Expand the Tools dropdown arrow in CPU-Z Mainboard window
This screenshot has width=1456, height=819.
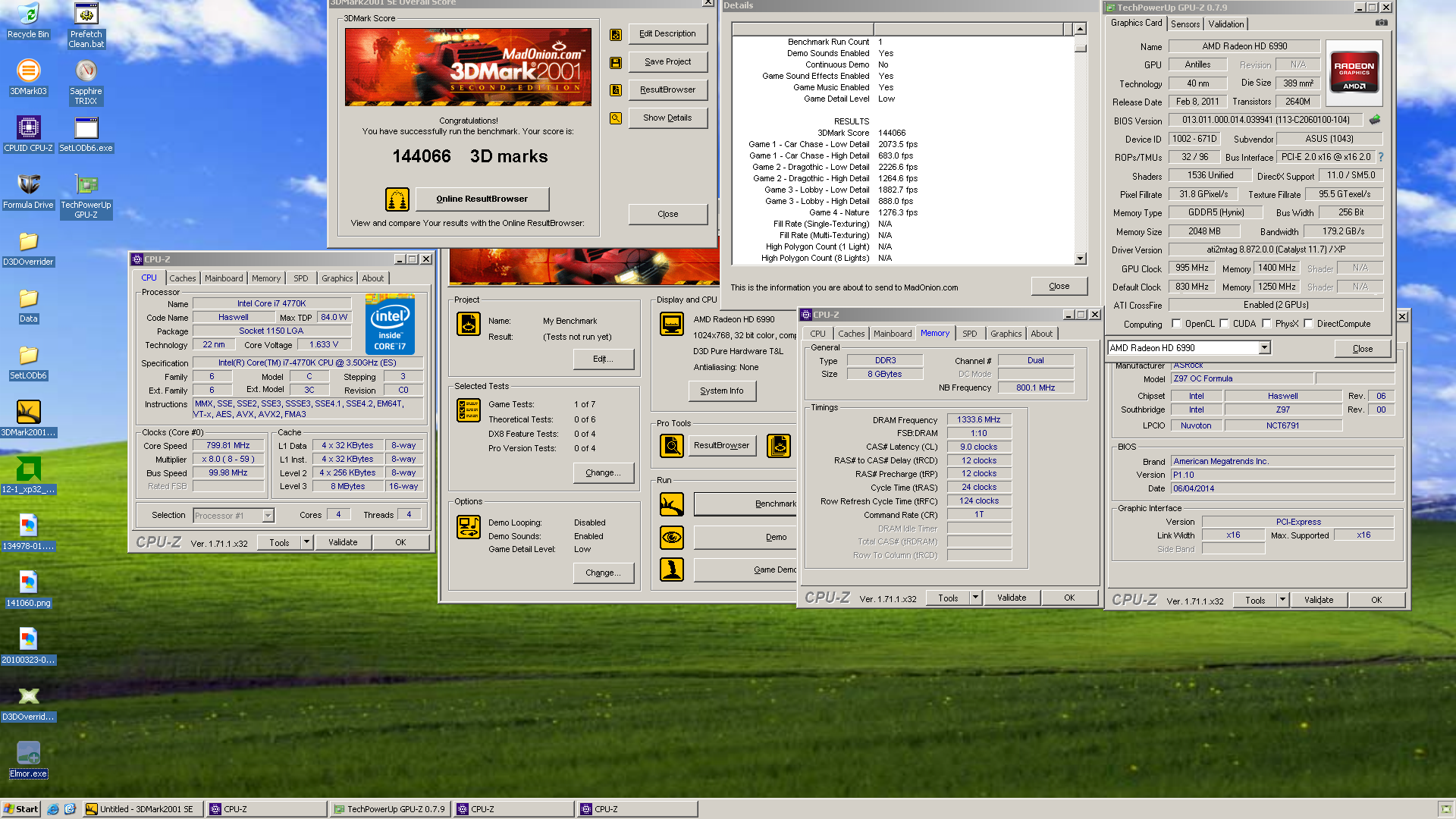pyautogui.click(x=1282, y=600)
